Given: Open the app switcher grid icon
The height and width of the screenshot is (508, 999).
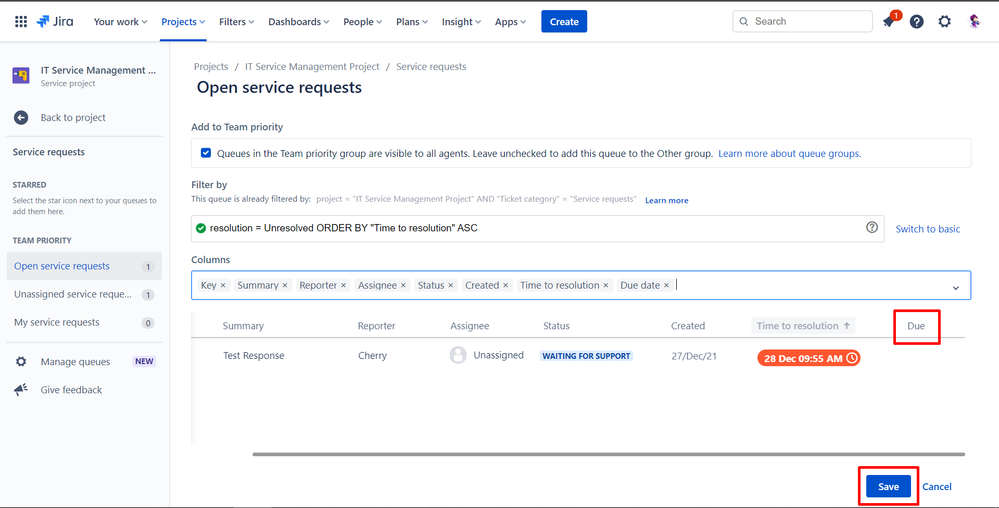Looking at the screenshot, I should (x=20, y=21).
